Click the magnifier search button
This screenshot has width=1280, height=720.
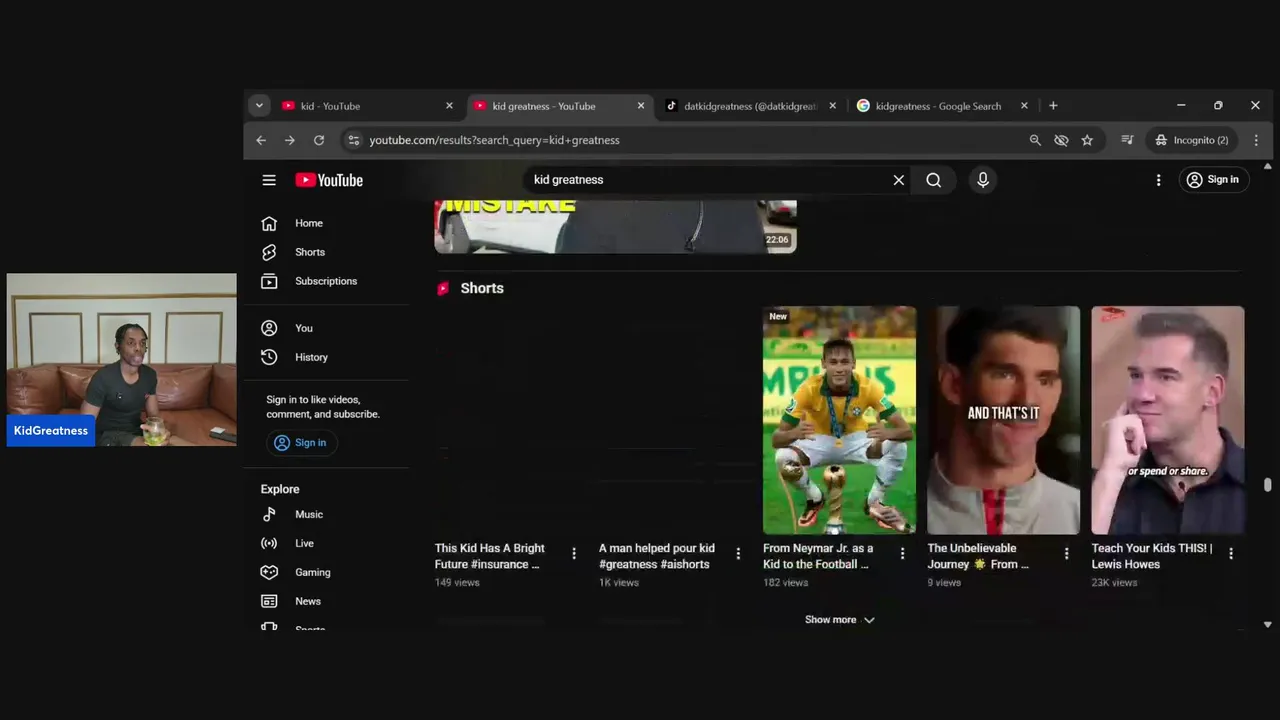coord(934,180)
